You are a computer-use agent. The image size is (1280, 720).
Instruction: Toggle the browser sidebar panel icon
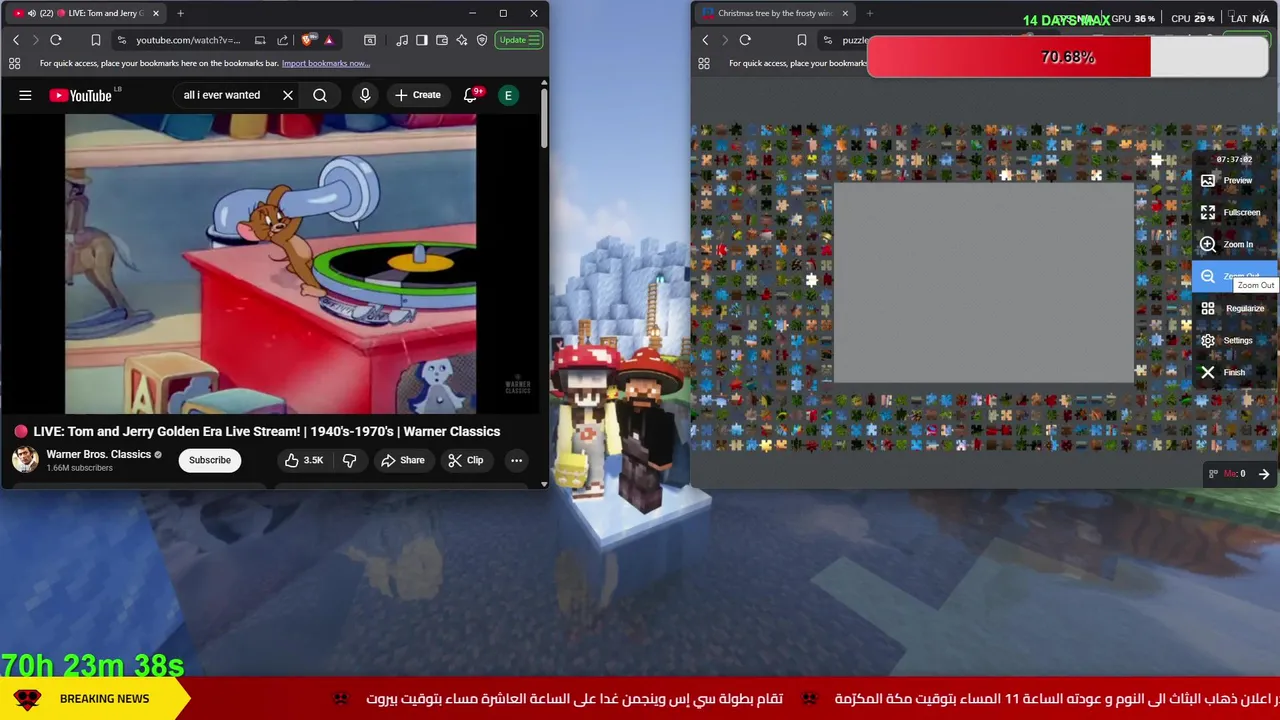click(x=421, y=40)
